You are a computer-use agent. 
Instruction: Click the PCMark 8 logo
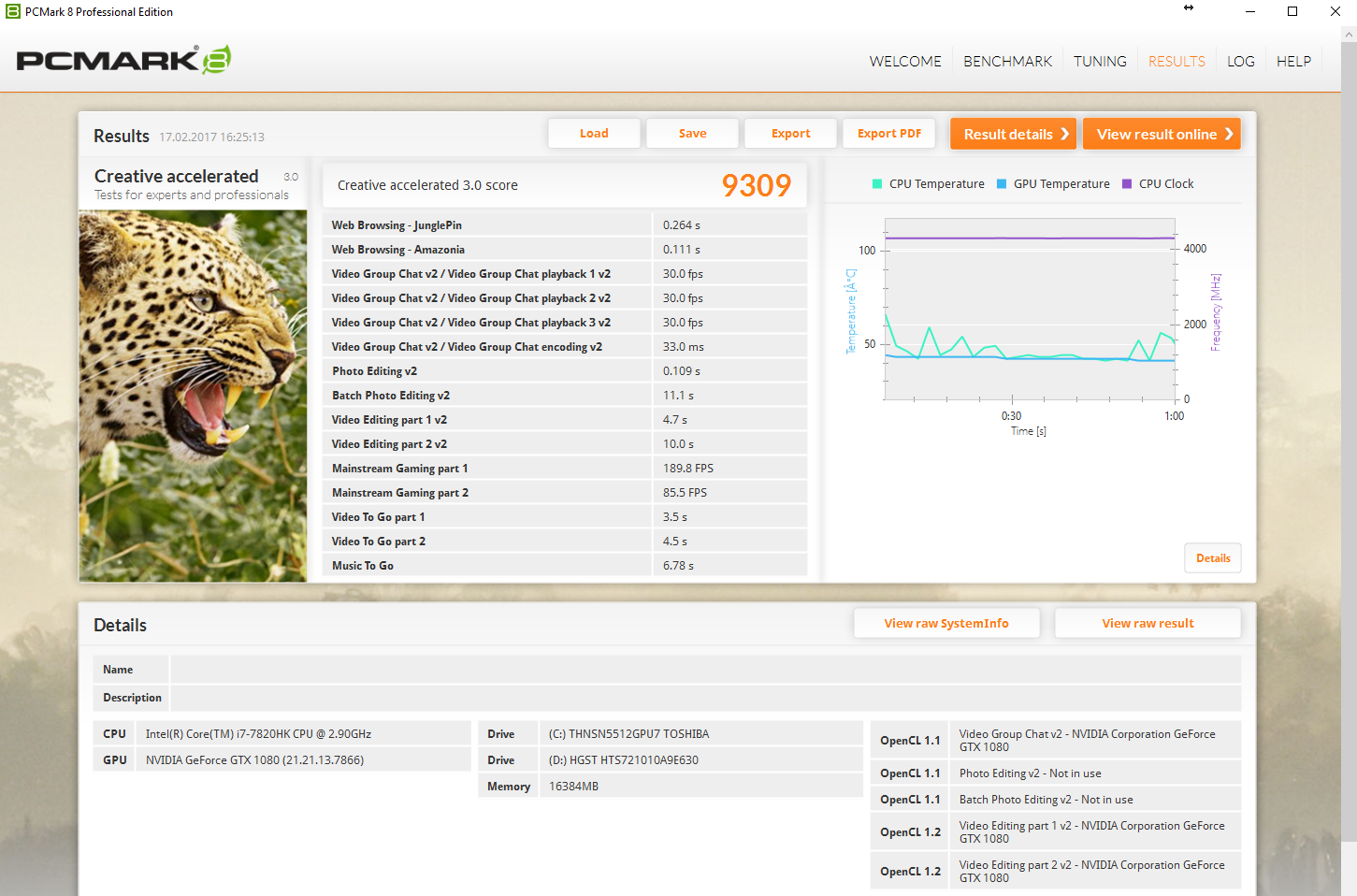pos(123,60)
